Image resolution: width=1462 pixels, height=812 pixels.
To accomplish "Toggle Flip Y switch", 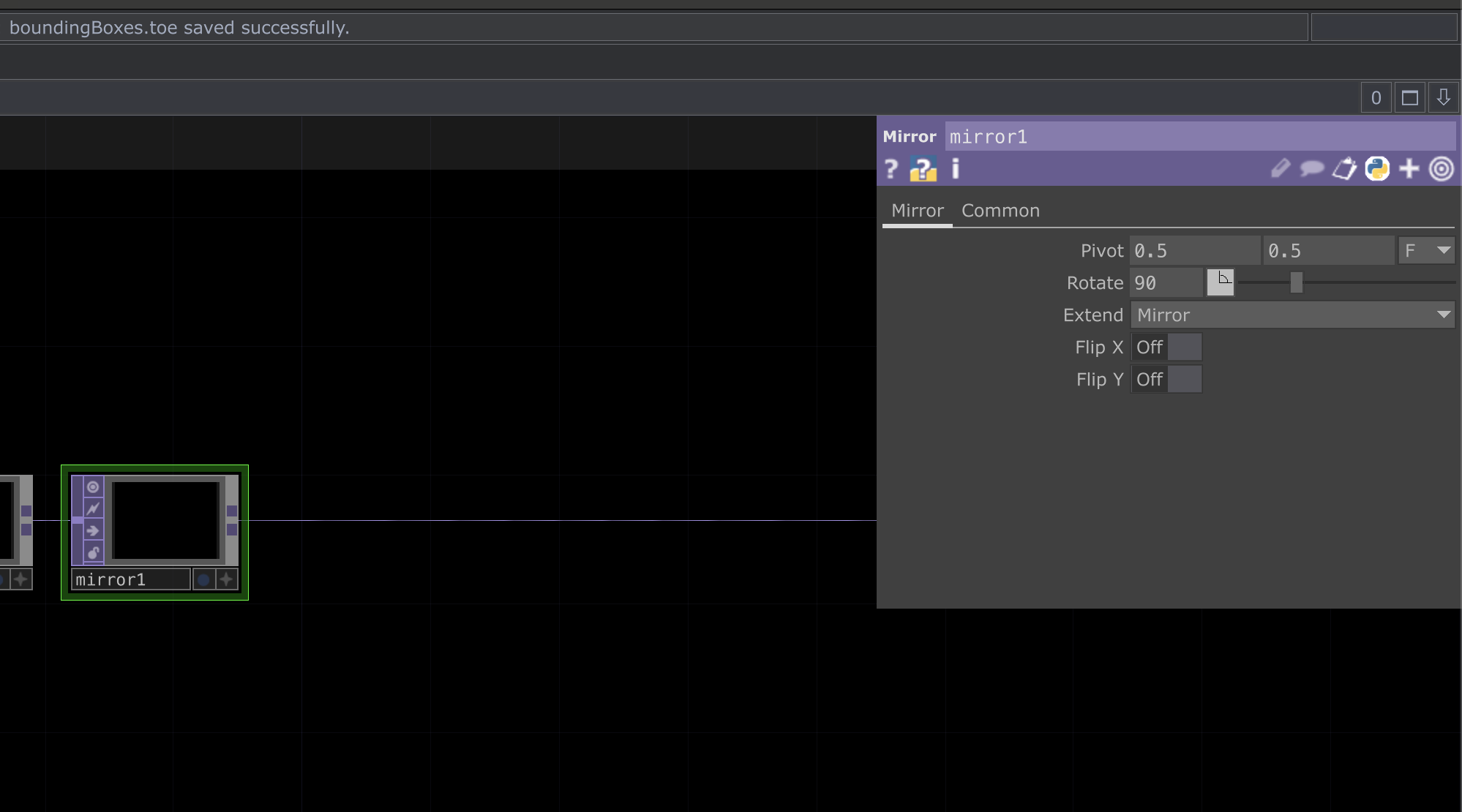I will pyautogui.click(x=1166, y=380).
